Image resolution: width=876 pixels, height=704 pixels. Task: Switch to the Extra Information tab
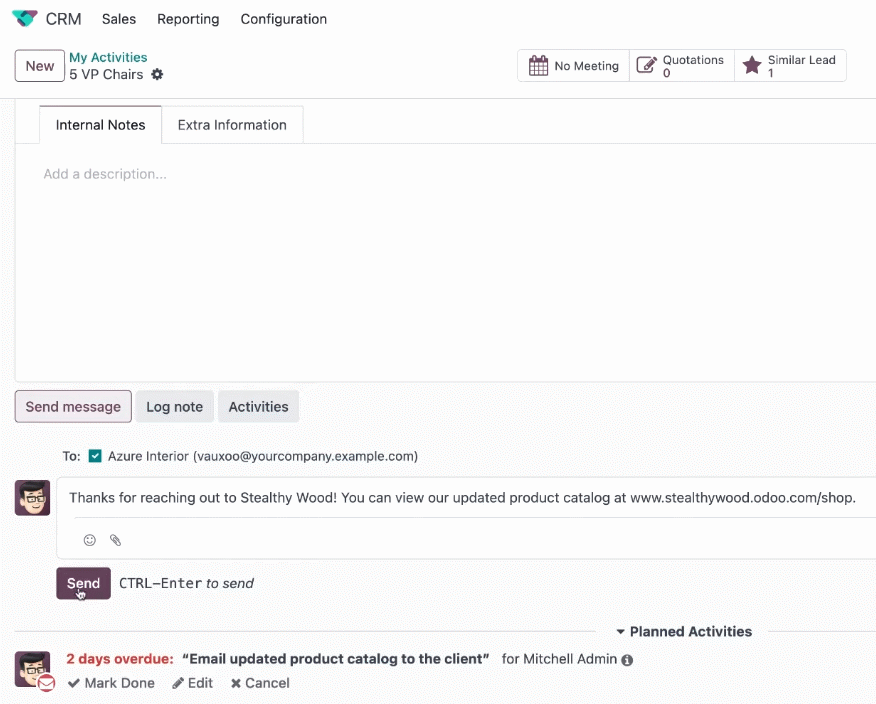tap(232, 125)
